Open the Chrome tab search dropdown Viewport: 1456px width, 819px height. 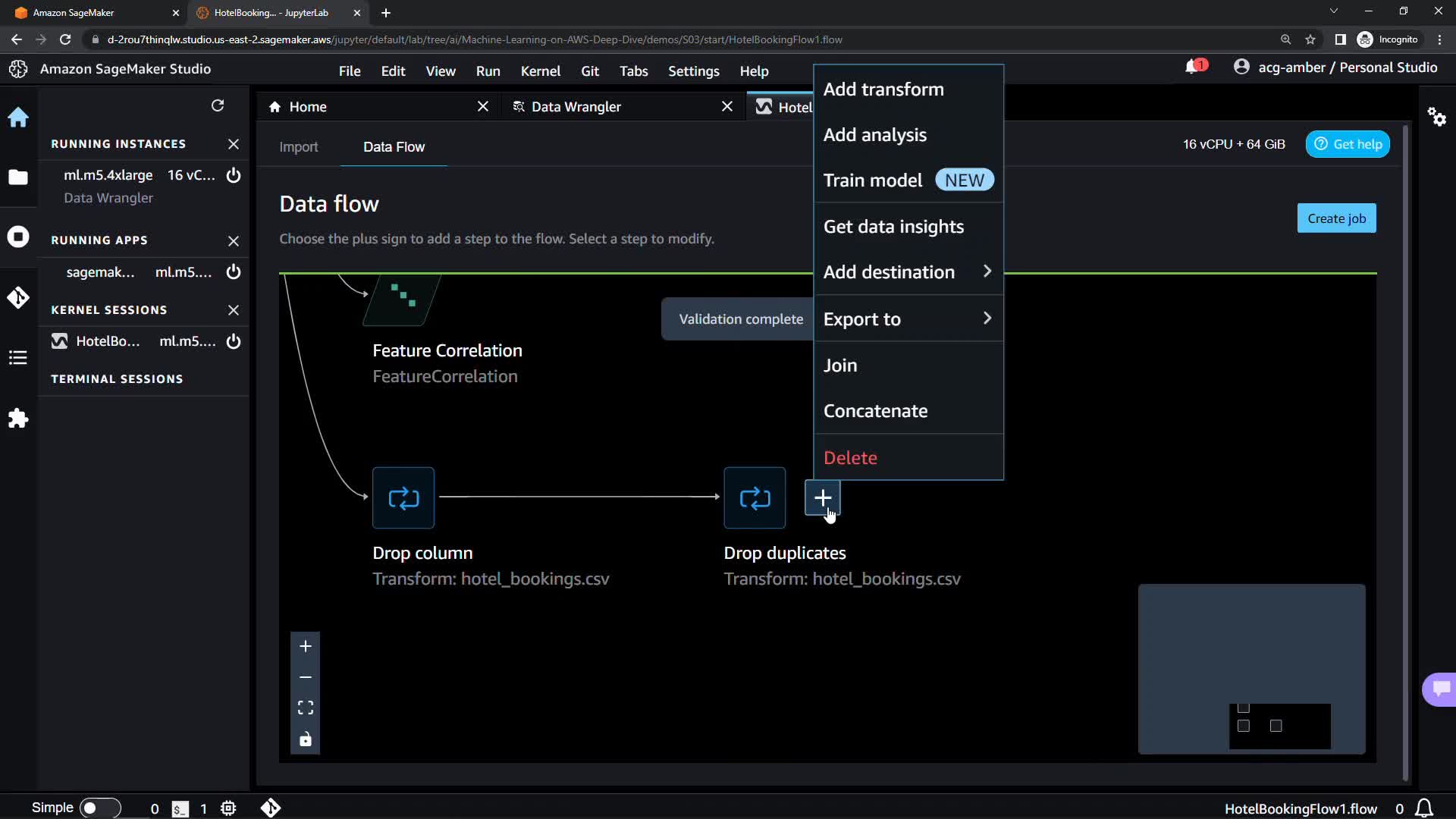(x=1333, y=11)
